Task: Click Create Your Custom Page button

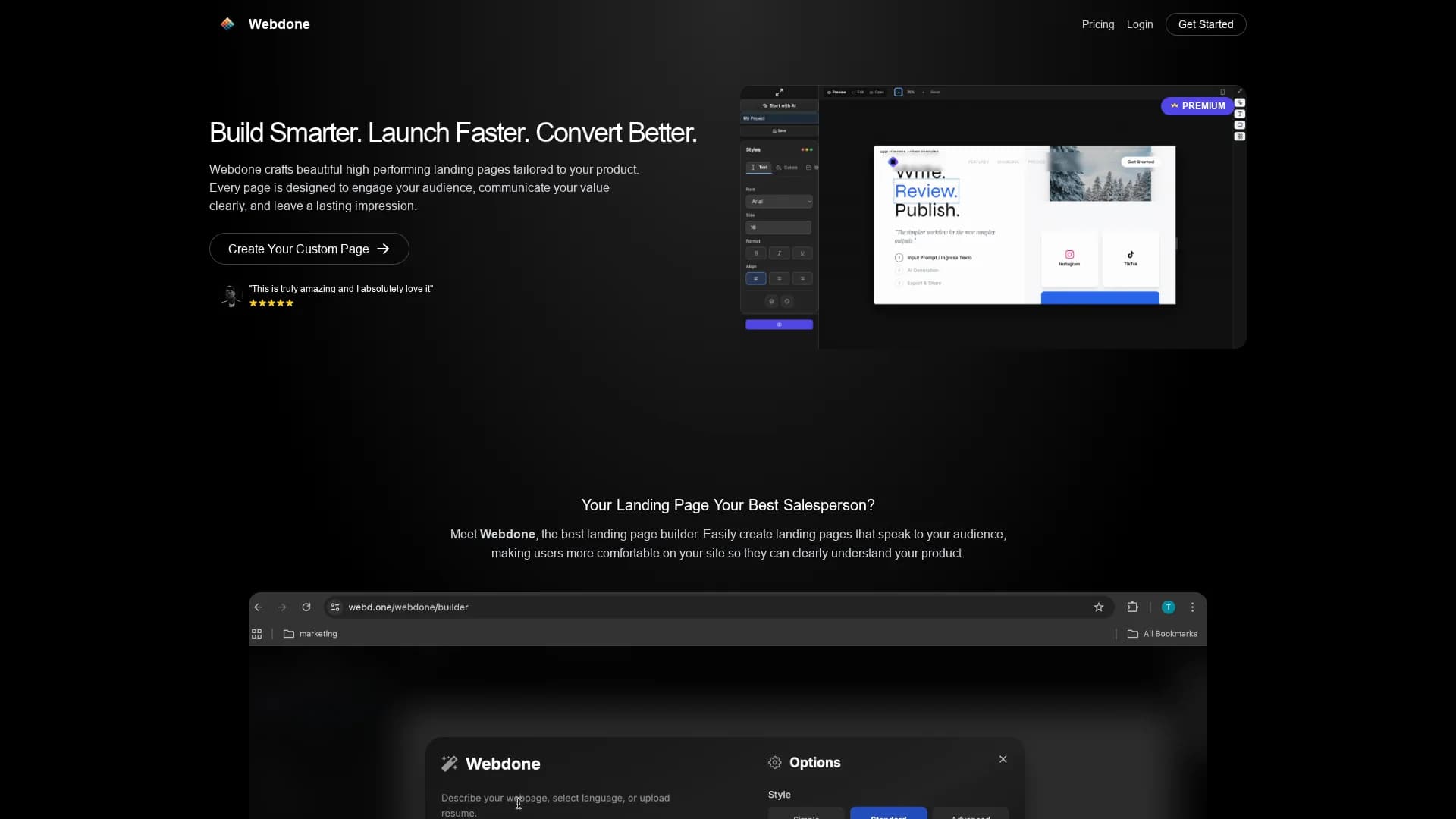Action: (x=309, y=249)
